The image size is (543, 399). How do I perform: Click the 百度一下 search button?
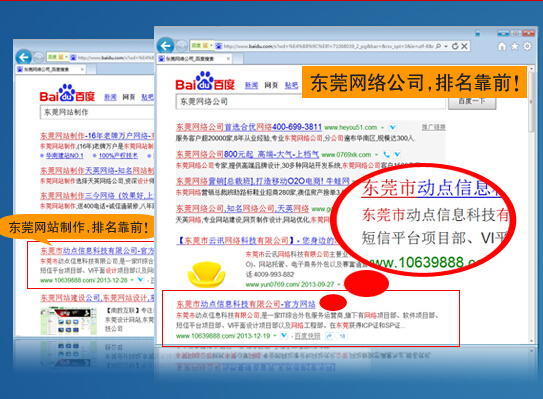(x=472, y=103)
